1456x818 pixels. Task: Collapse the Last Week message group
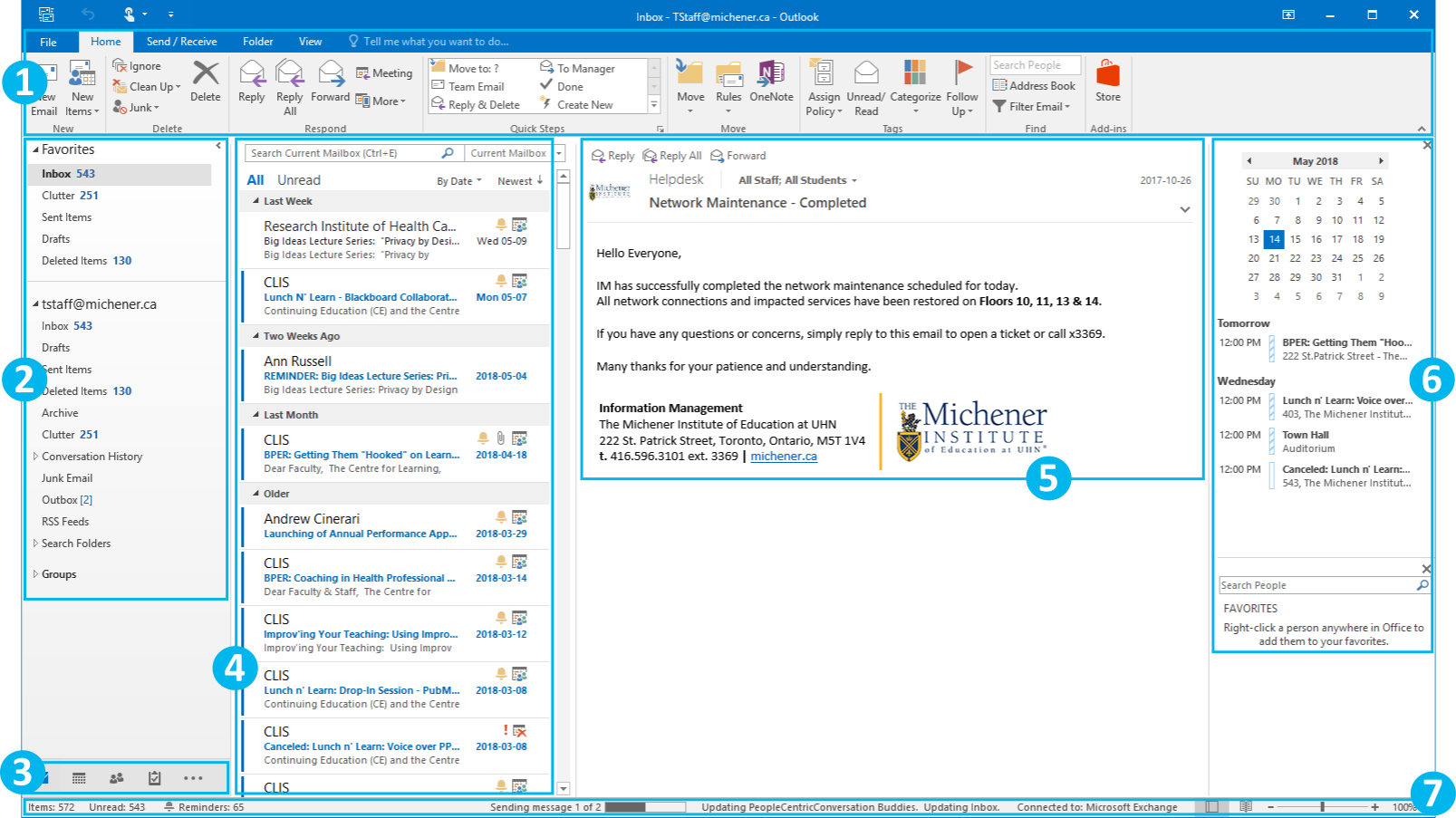256,201
